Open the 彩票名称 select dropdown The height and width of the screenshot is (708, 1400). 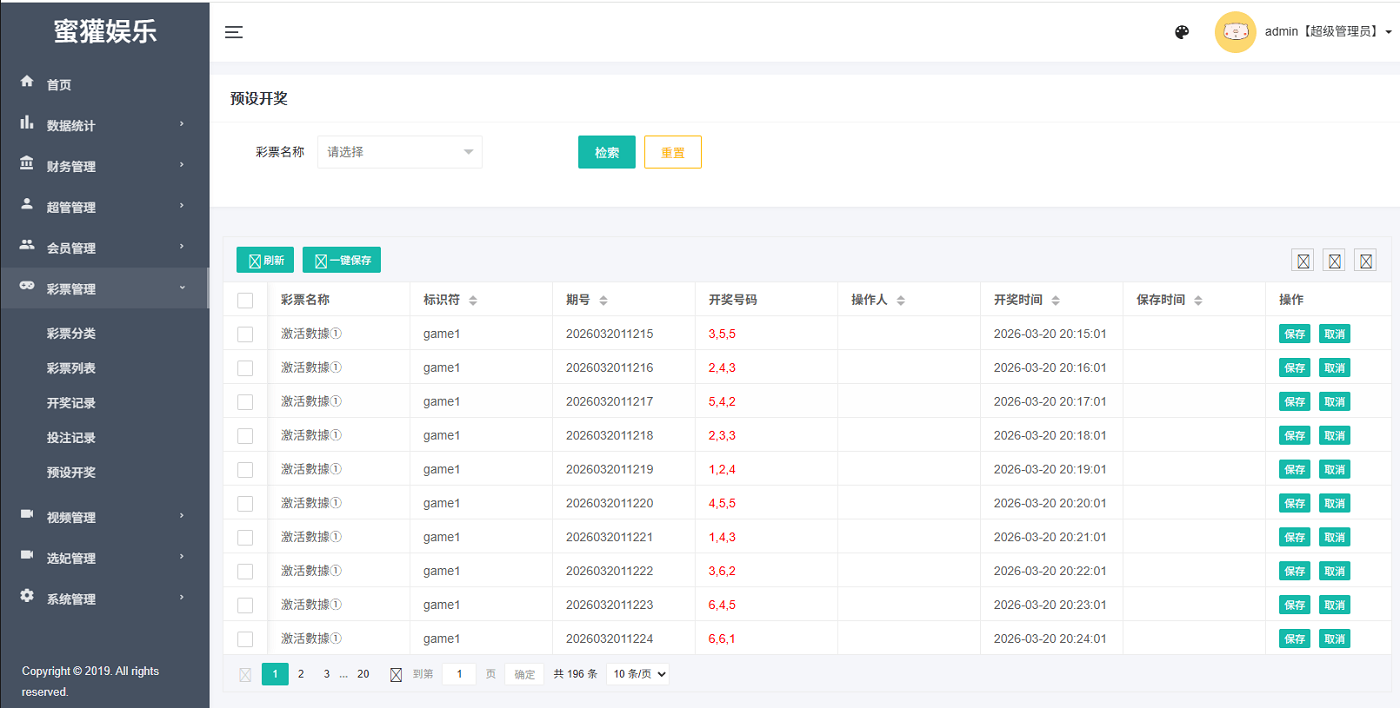pyautogui.click(x=400, y=152)
